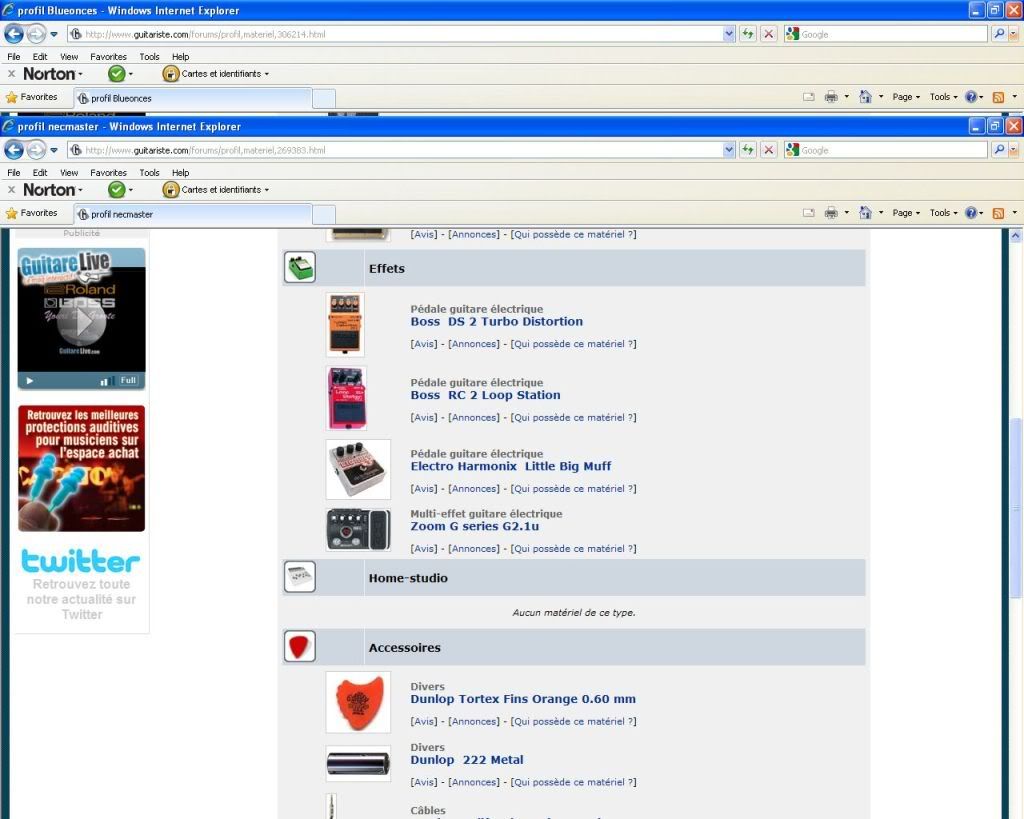Click Refresh icon in the necmaster window
Screen dimensions: 1024x819
(x=747, y=149)
